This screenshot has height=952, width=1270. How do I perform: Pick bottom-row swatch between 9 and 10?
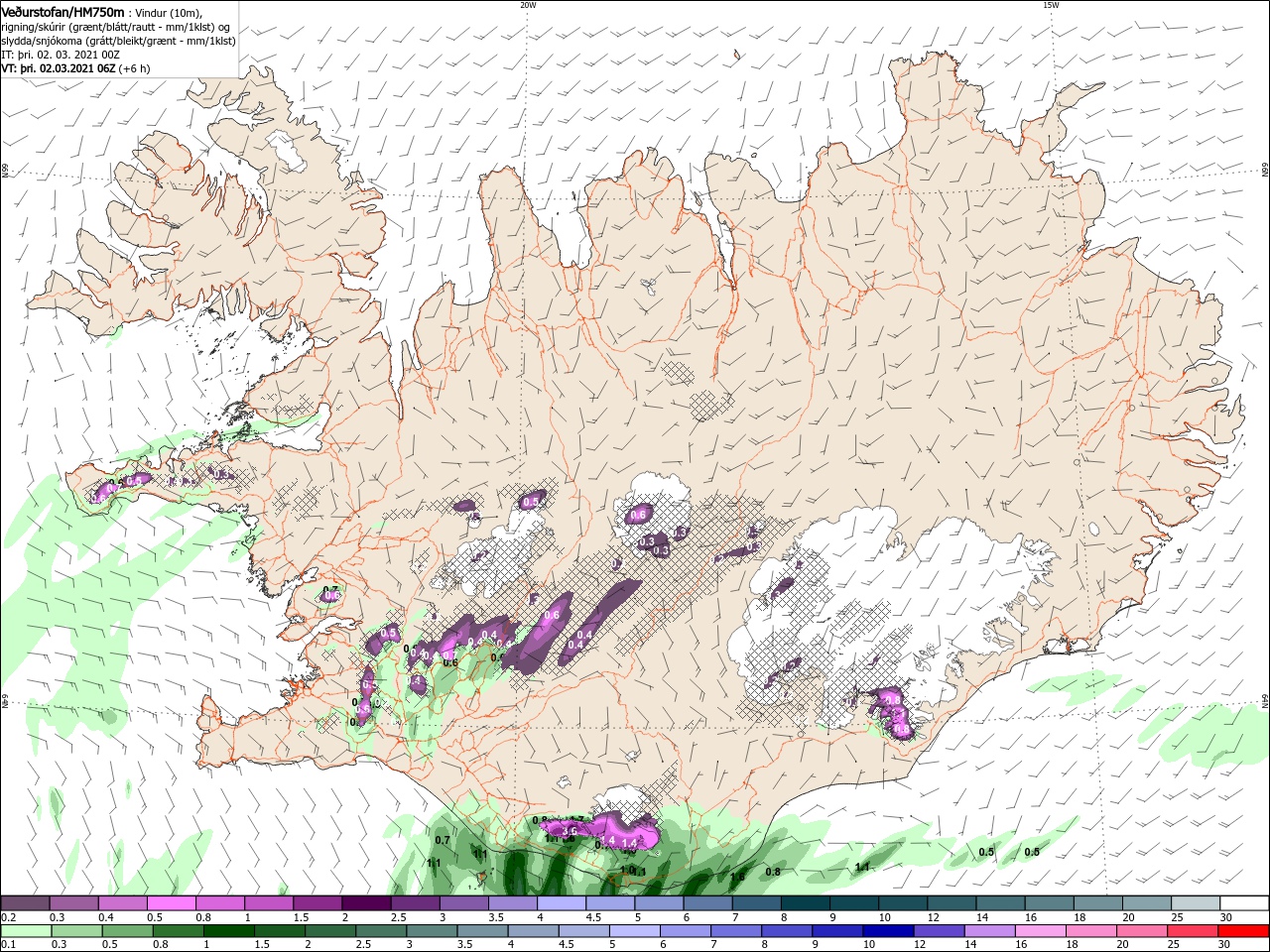pos(837,931)
